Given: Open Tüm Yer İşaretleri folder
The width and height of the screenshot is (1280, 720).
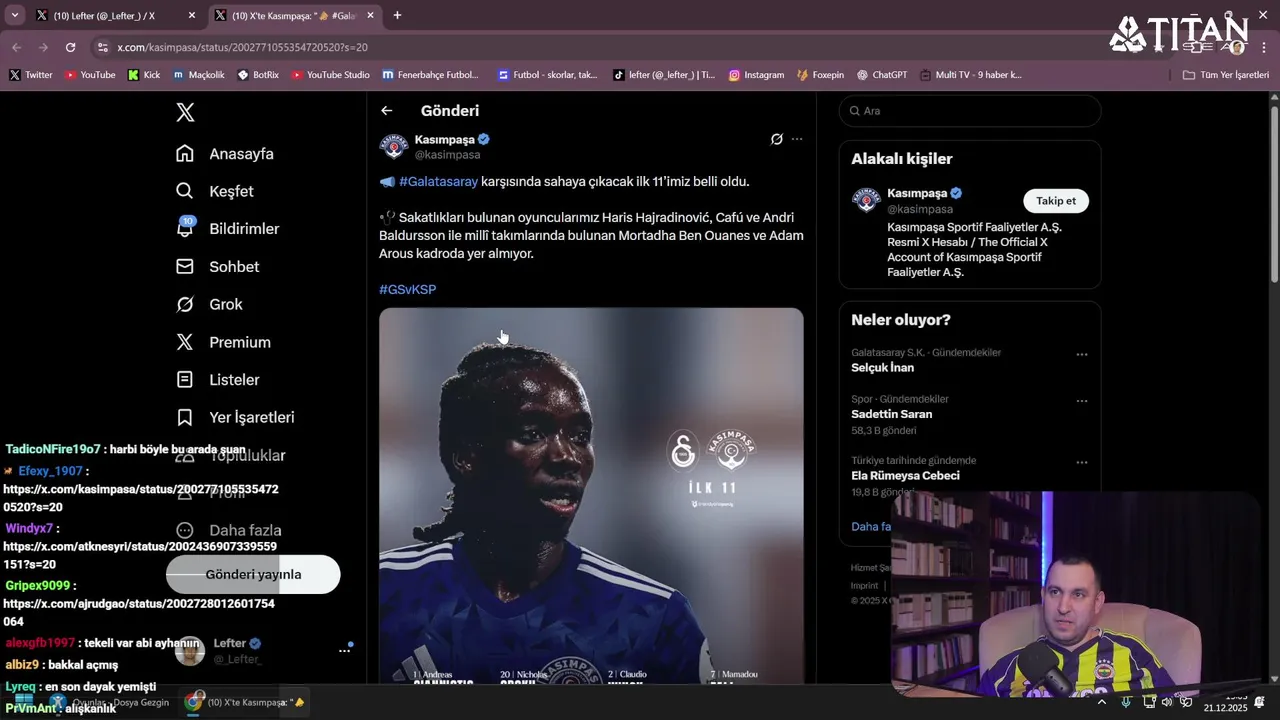Looking at the screenshot, I should click(1226, 75).
